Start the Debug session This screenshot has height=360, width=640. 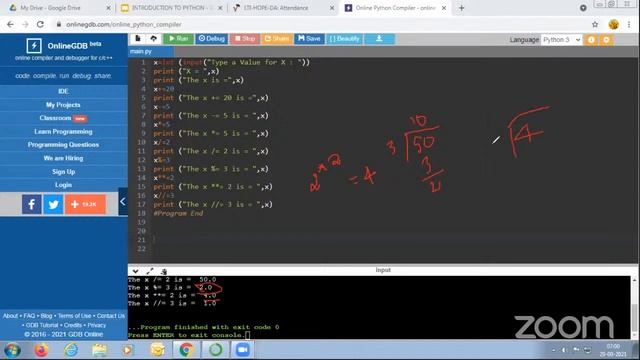[211, 39]
